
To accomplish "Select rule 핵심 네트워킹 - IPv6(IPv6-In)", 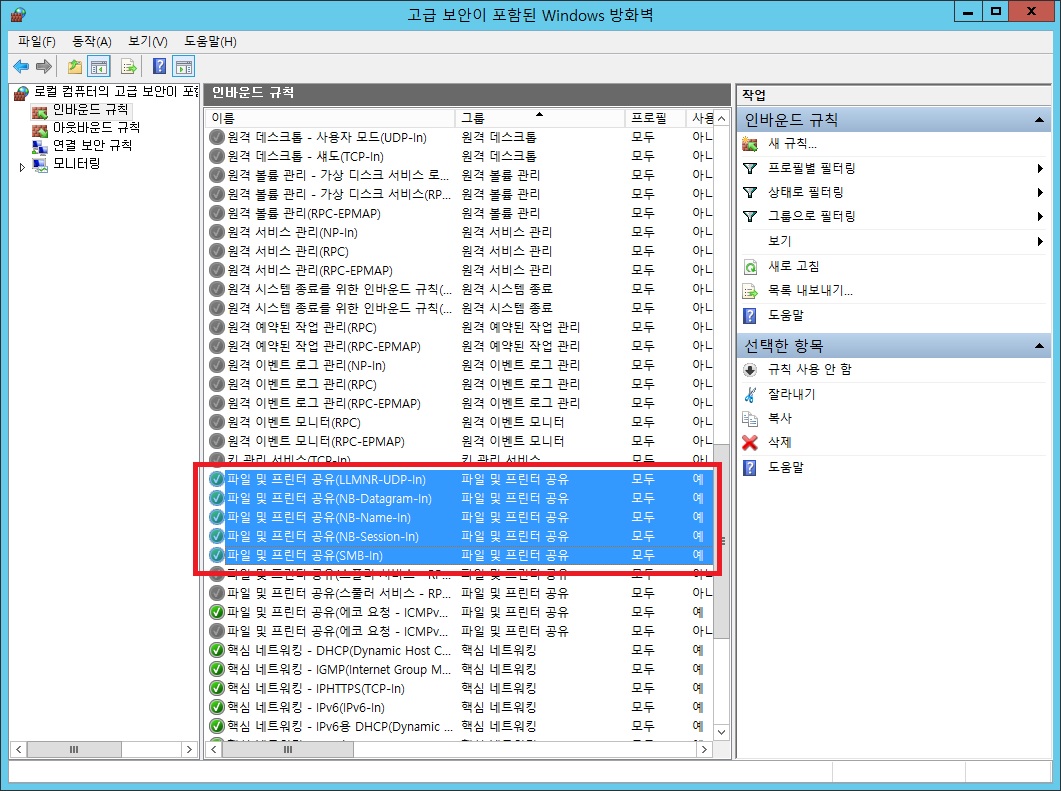I will click(460, 707).
